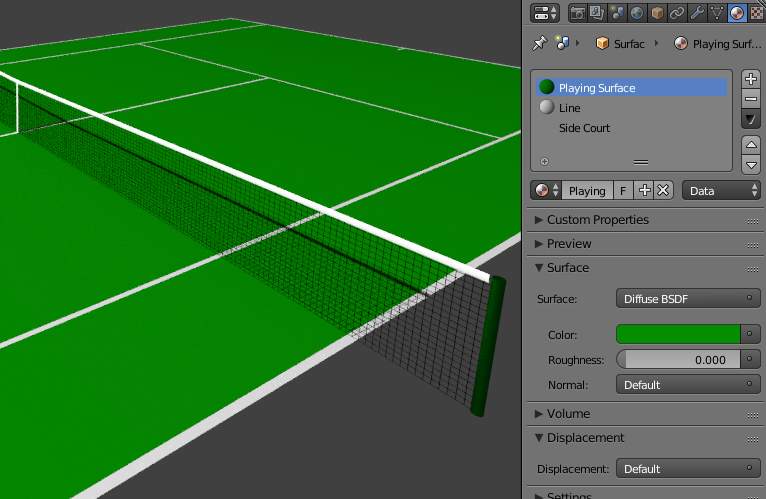Collapse the Surface panel
Image resolution: width=766 pixels, height=499 pixels.
539,268
